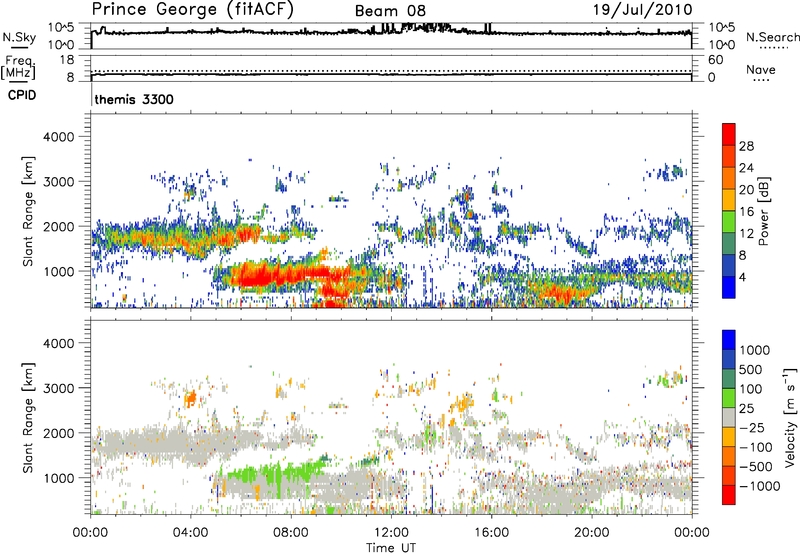The width and height of the screenshot is (800, 554).
Task: Click the '18' frequency axis tick
Action: pos(67,60)
